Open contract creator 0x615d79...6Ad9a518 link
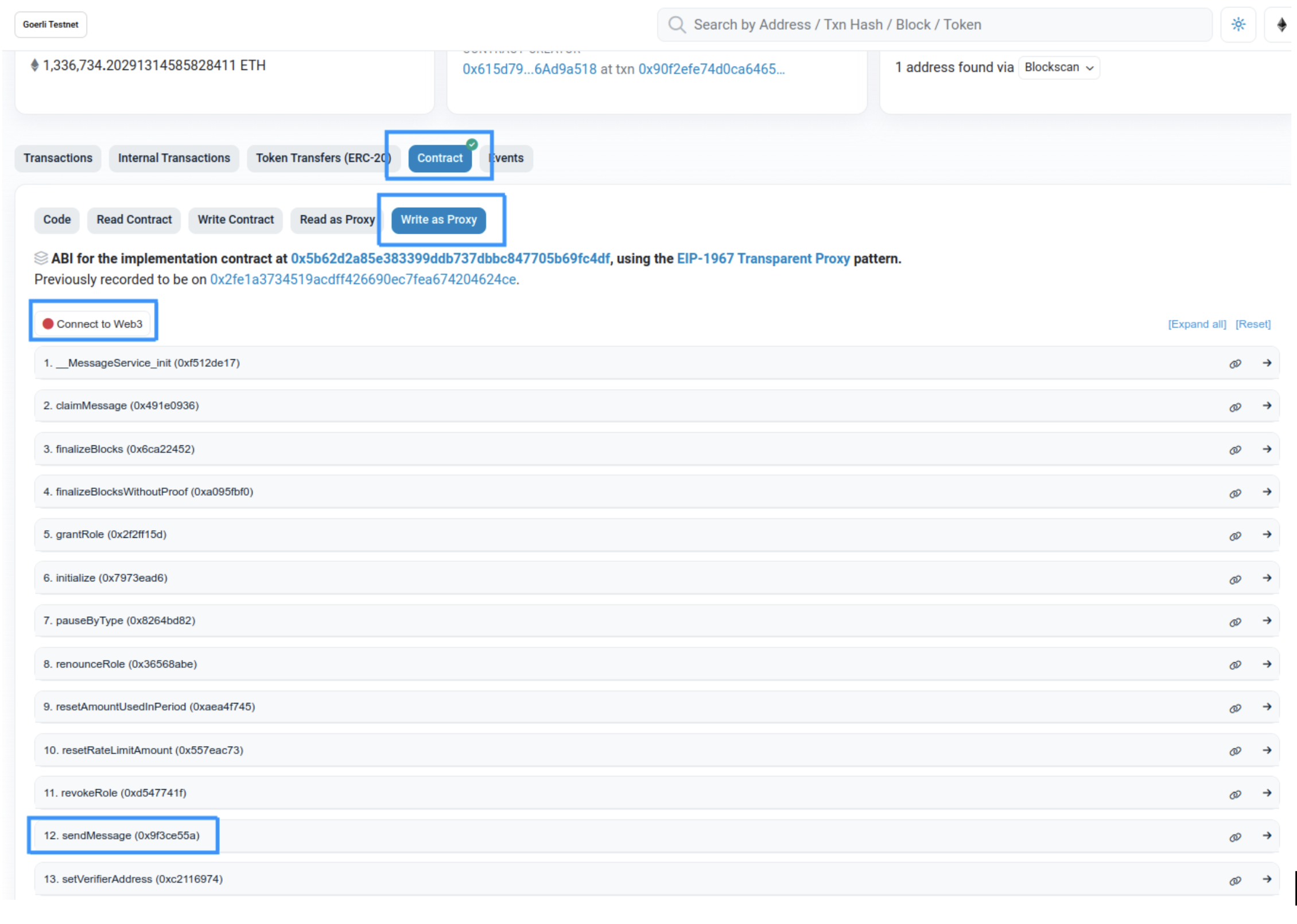This screenshot has height=924, width=1297. tap(530, 69)
